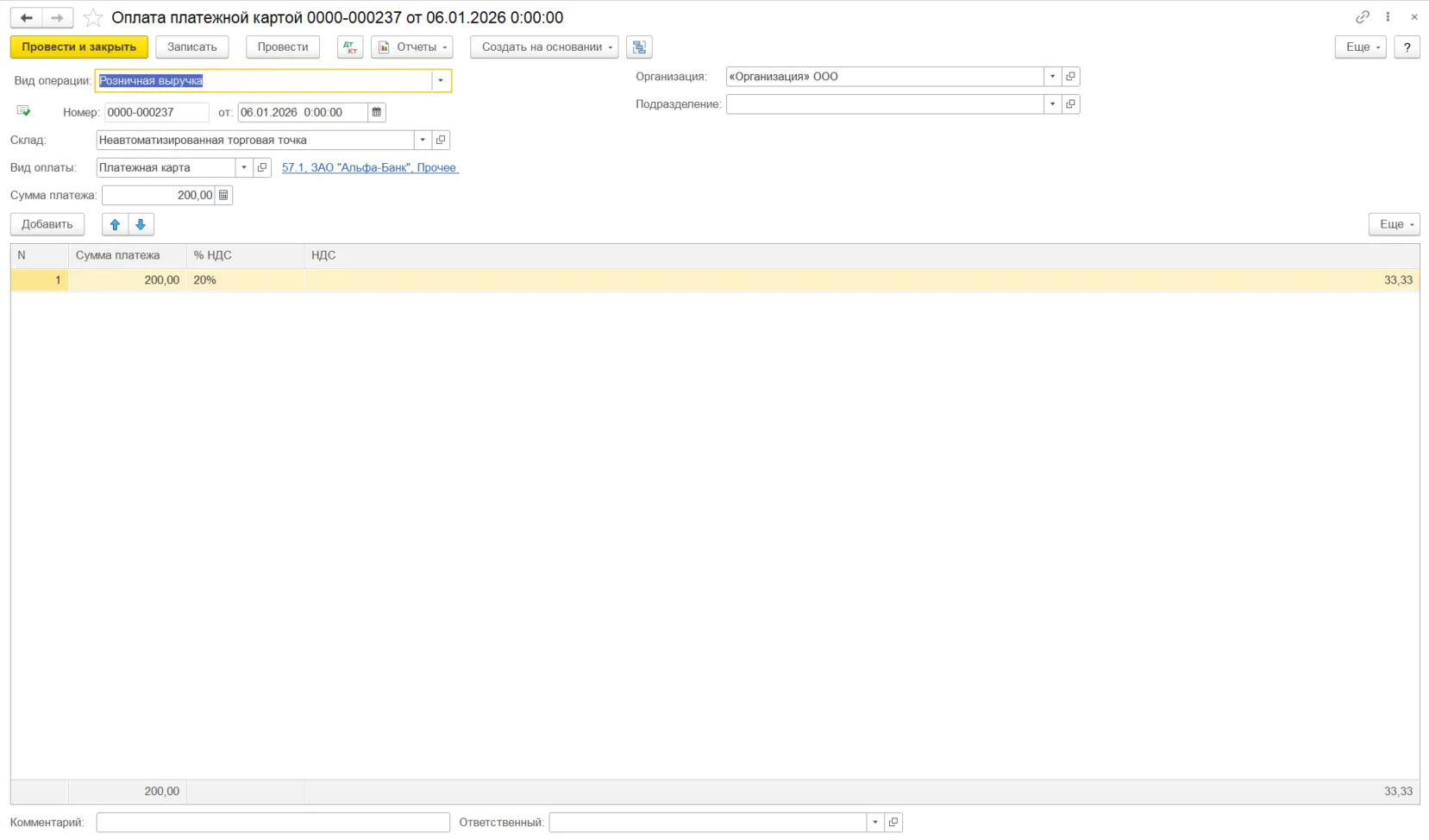Click the Записать button
The height and width of the screenshot is (840, 1429).
tap(192, 47)
